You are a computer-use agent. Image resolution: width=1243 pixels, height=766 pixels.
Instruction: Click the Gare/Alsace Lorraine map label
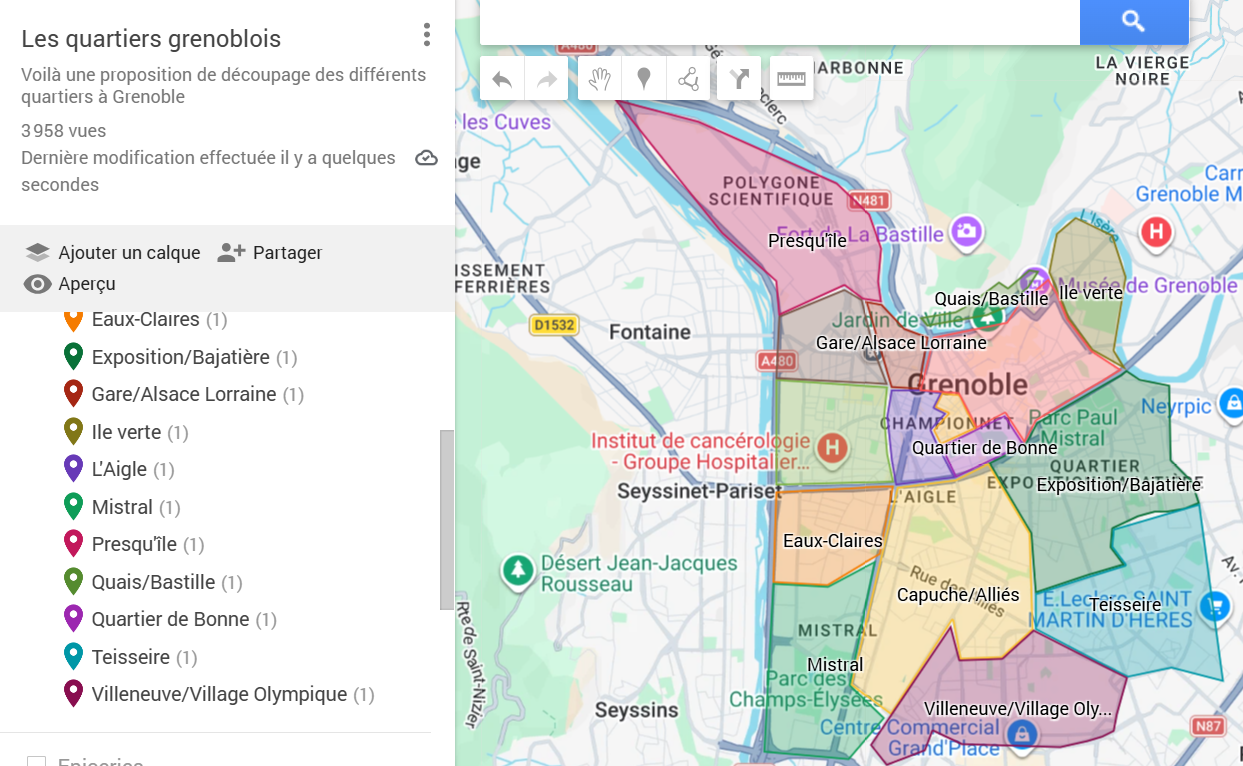[x=901, y=343]
